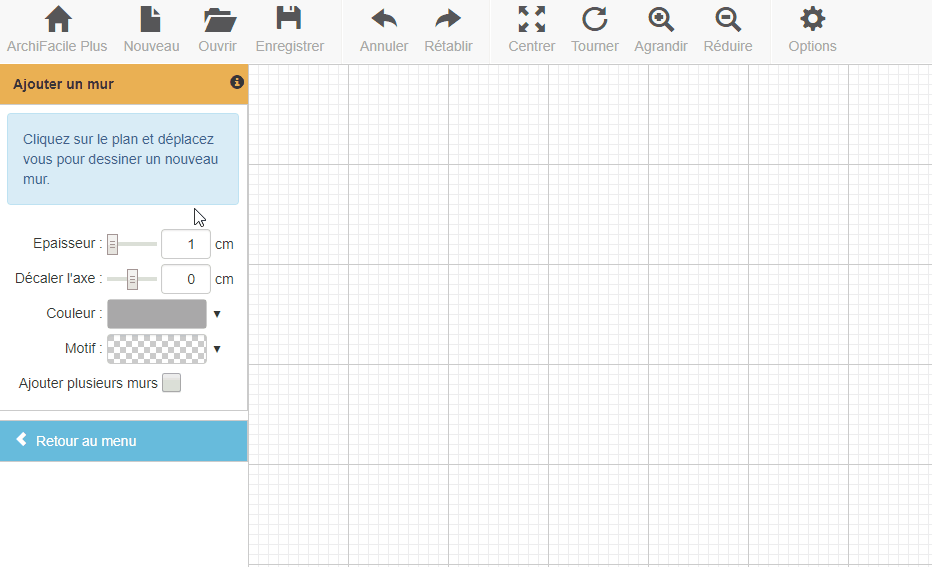
Task: Center the plan view with Centrer
Action: click(x=531, y=20)
